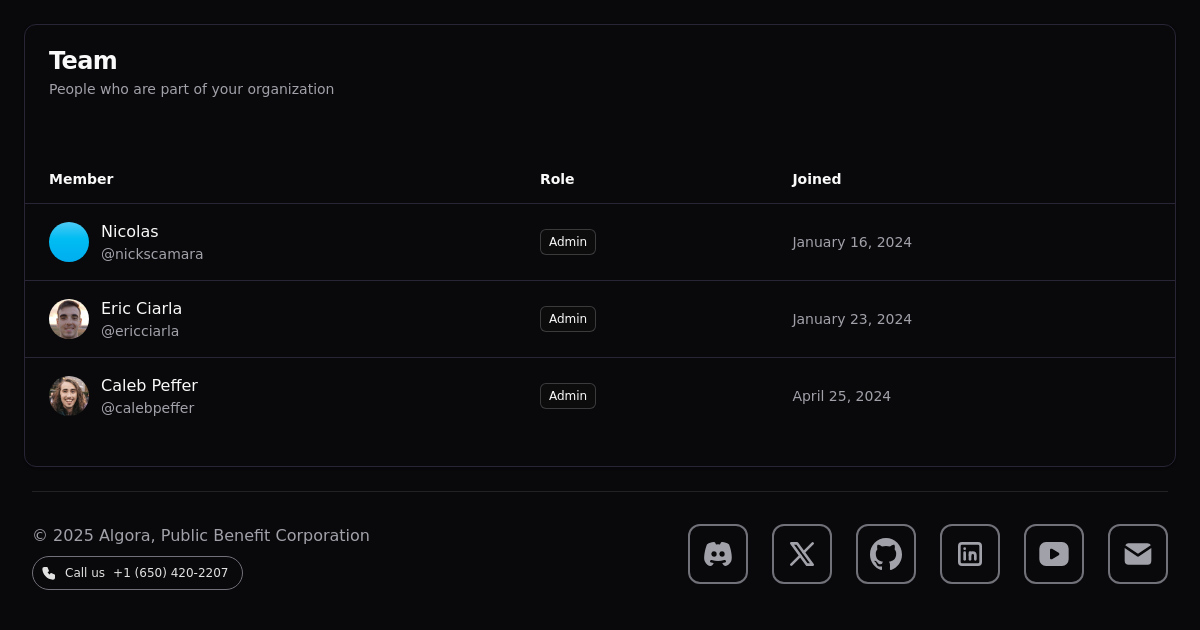Open the @nickscamara handle

click(x=152, y=254)
